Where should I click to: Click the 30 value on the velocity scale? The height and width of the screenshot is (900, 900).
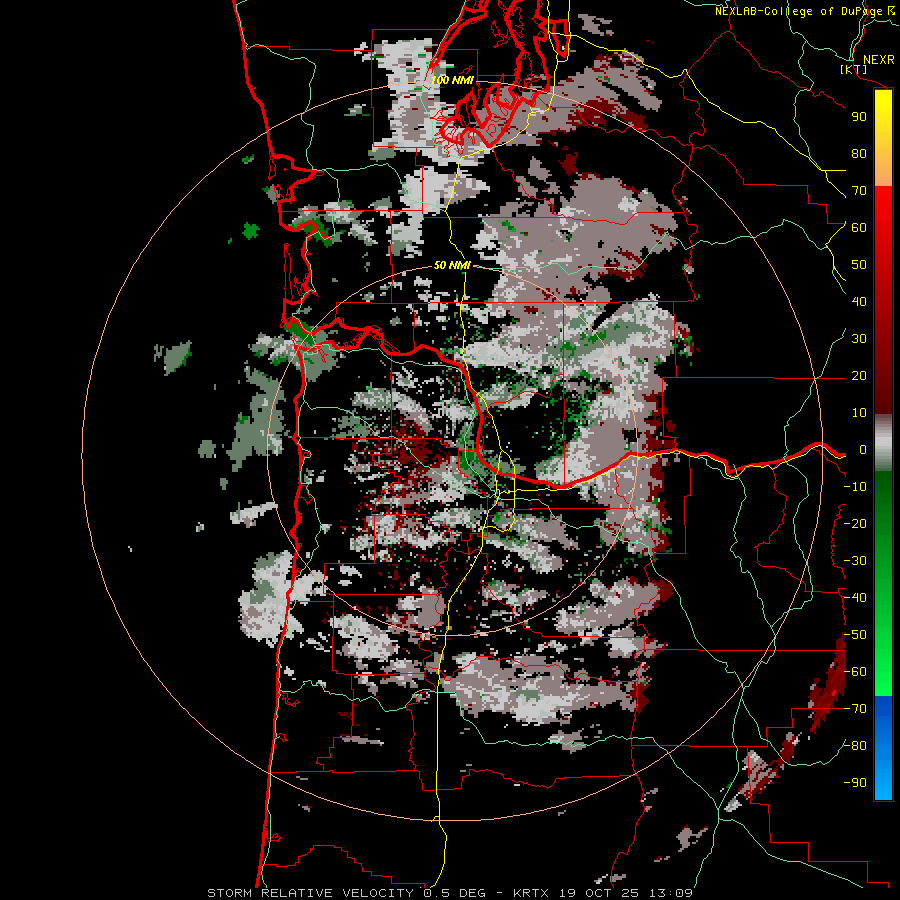point(859,339)
